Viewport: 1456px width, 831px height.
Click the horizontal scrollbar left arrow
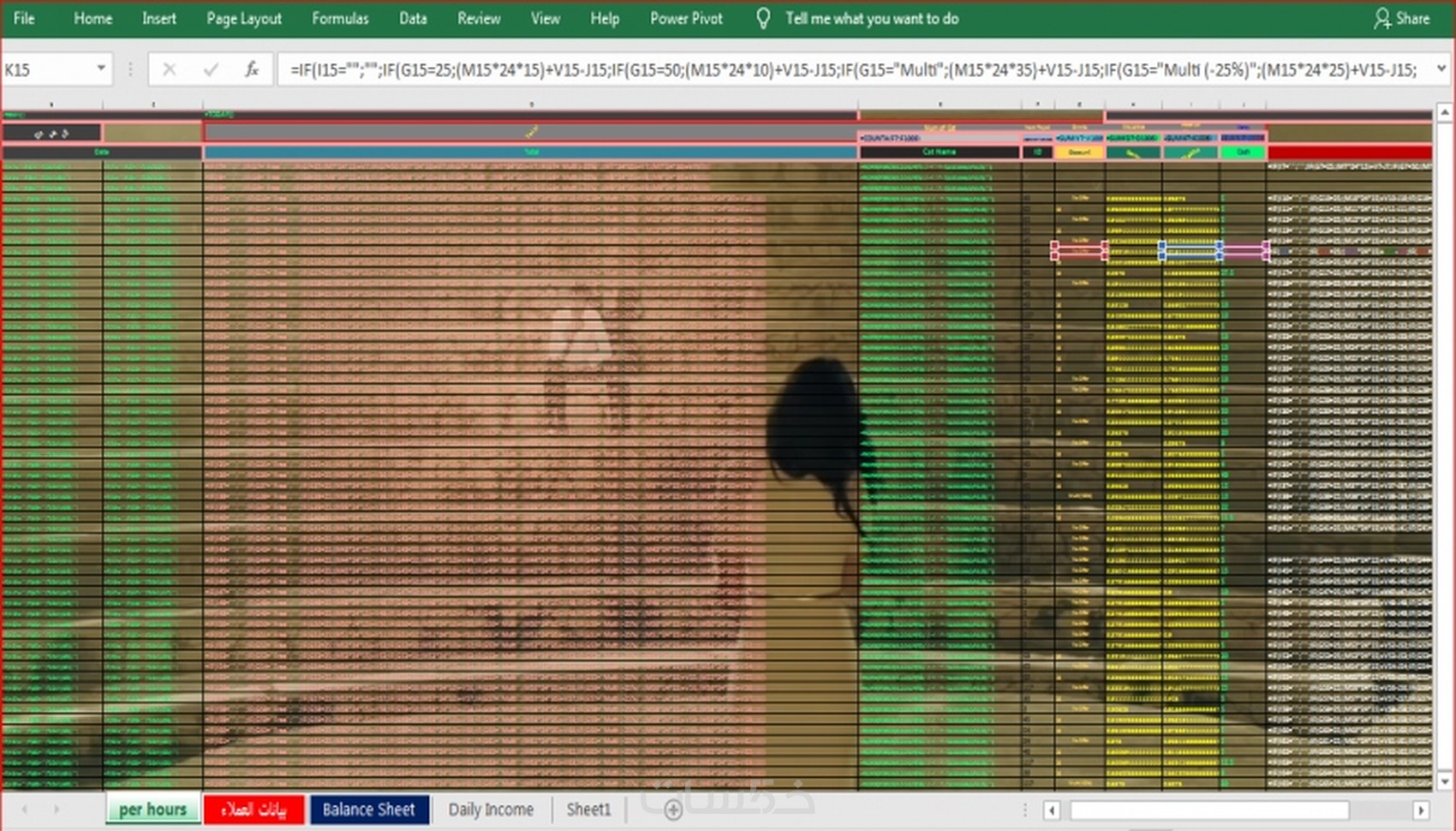click(1052, 810)
